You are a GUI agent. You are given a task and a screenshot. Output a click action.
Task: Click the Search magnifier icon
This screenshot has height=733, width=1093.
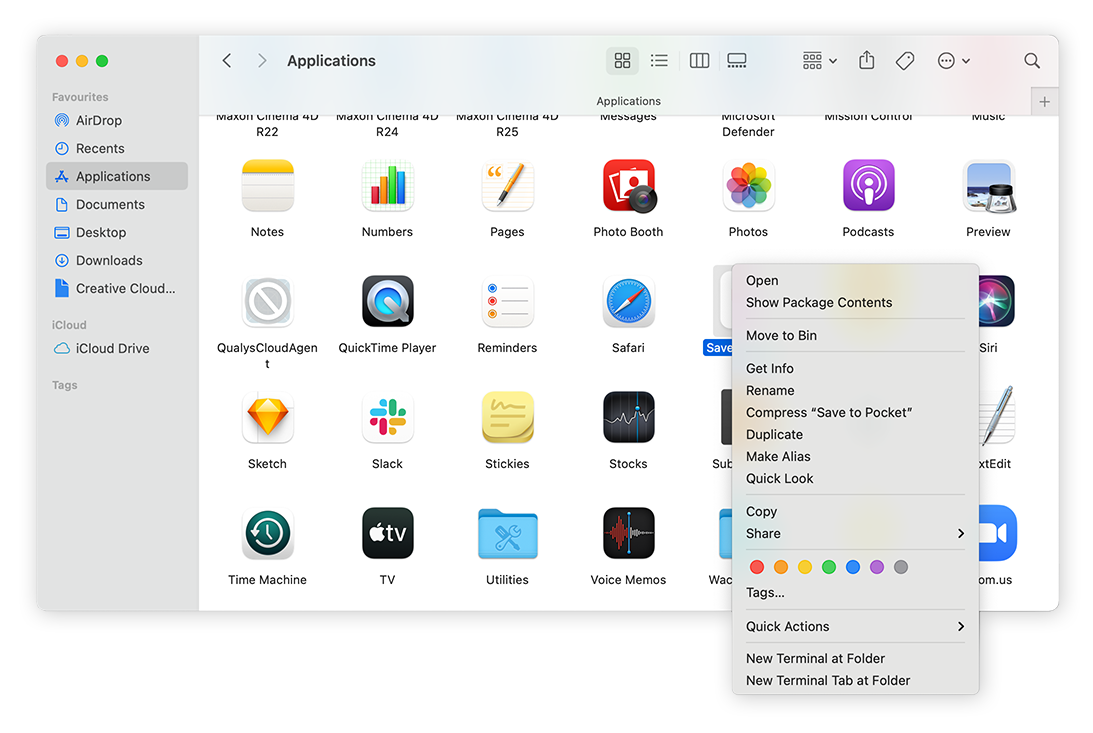point(1032,61)
